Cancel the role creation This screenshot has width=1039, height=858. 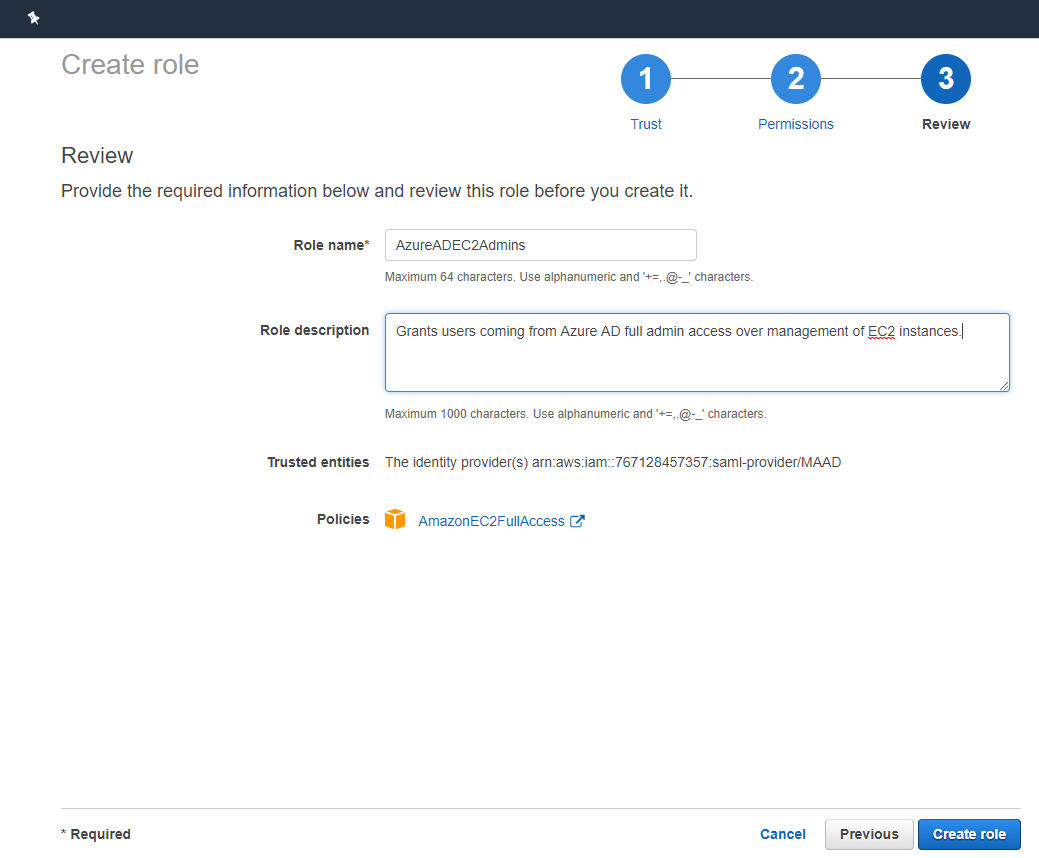point(783,834)
